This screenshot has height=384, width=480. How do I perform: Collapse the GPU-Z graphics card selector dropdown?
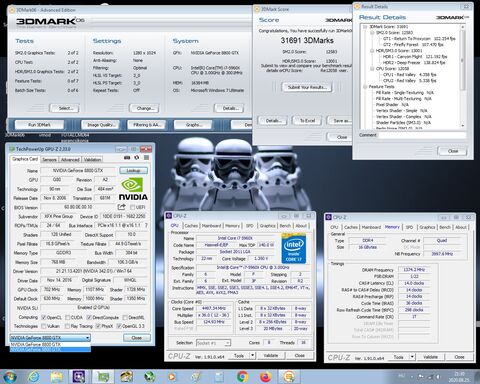click(x=87, y=338)
